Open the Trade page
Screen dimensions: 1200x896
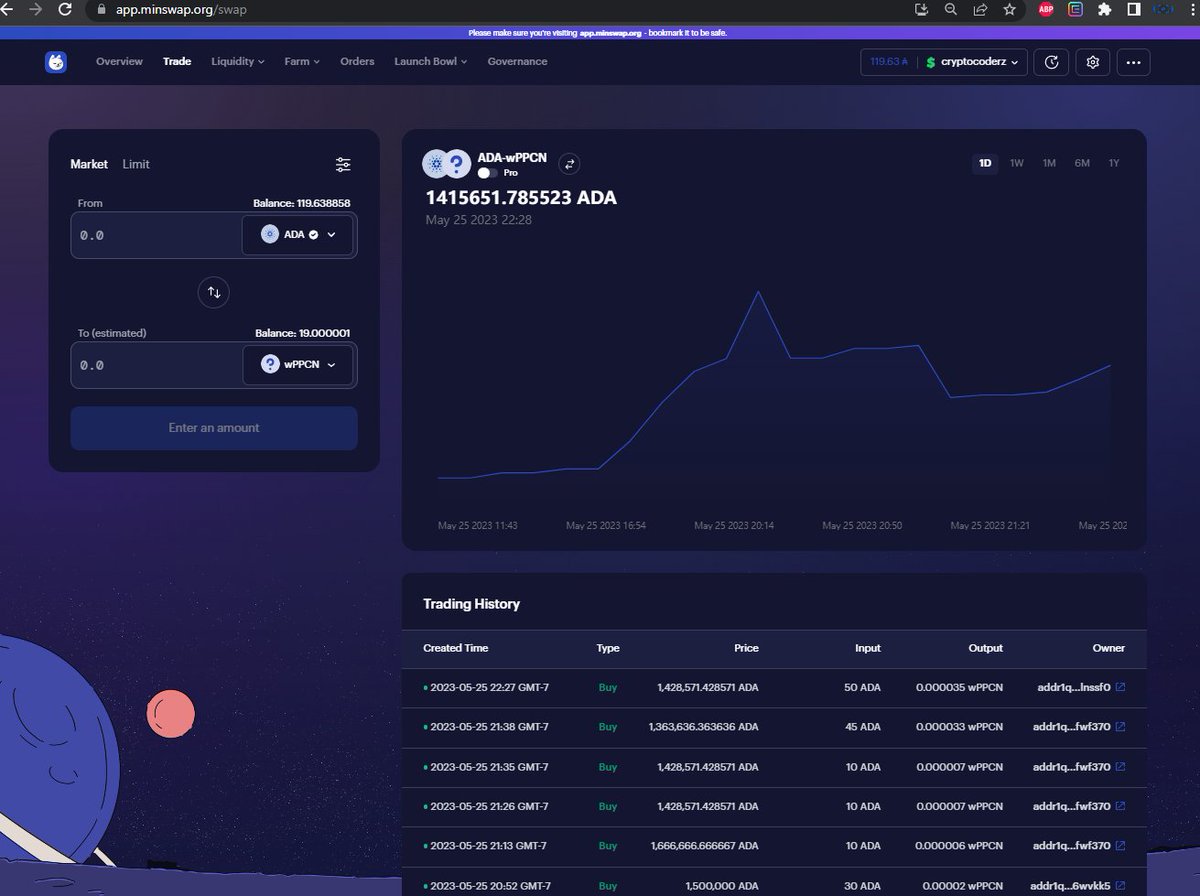[177, 62]
